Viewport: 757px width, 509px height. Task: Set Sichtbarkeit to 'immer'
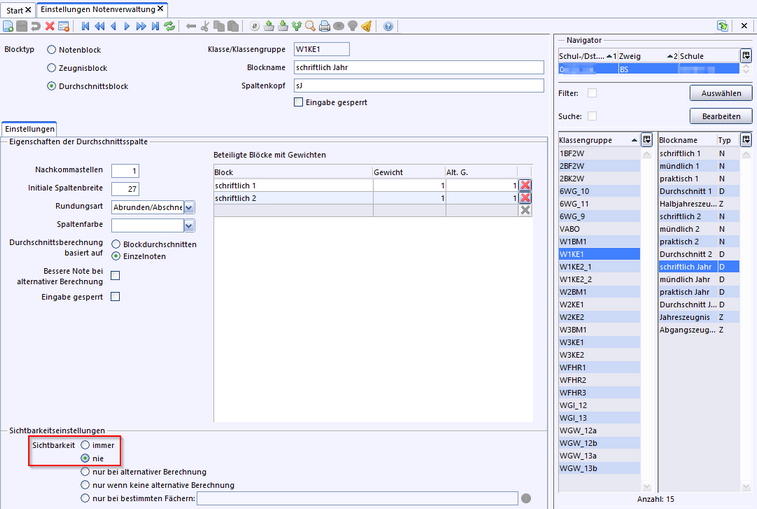[x=86, y=443]
